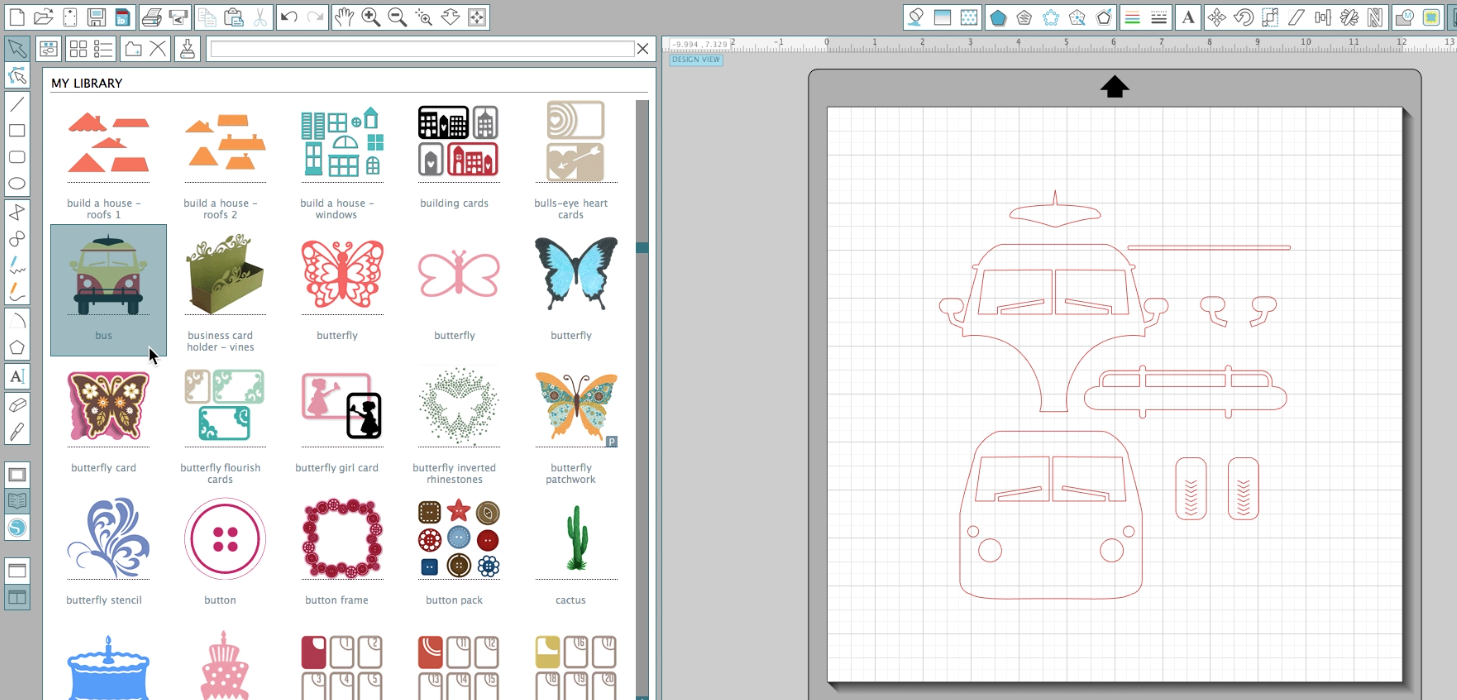Select the Ellipse drawing tool
The image size is (1457, 700).
[17, 183]
